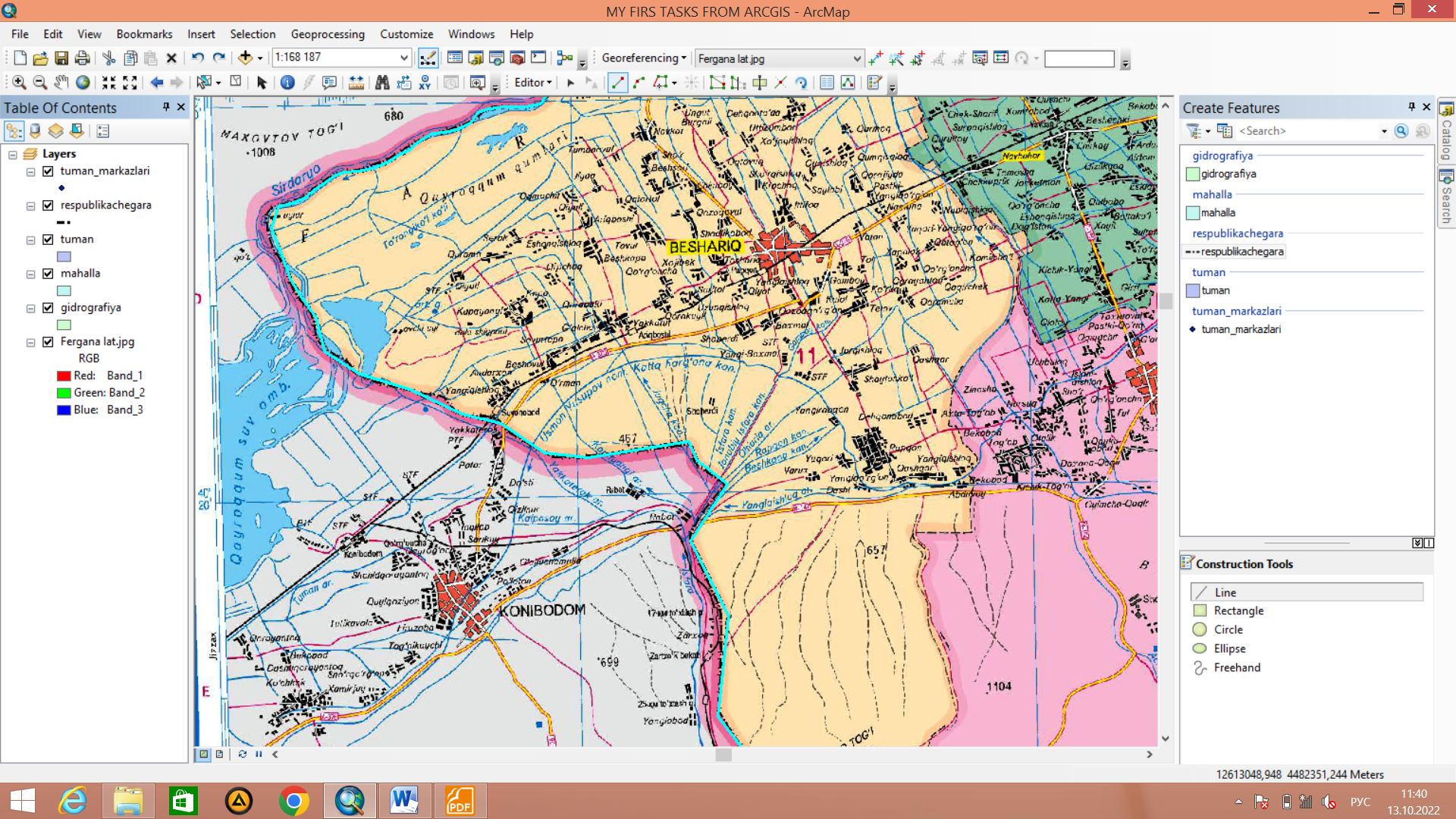The width and height of the screenshot is (1456, 819).
Task: Collapse respublikachegara legend in TOC
Action: pyautogui.click(x=31, y=206)
